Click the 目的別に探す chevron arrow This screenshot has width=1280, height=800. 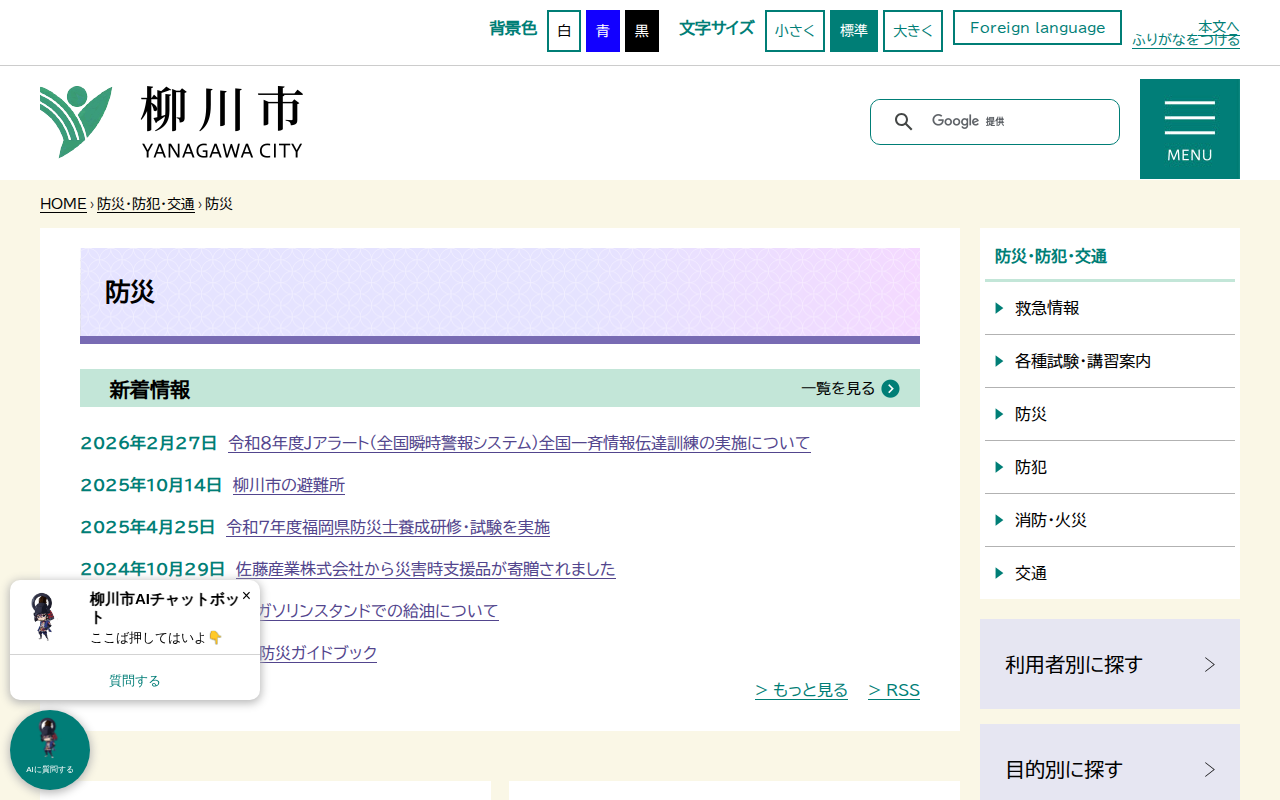pos(1209,770)
